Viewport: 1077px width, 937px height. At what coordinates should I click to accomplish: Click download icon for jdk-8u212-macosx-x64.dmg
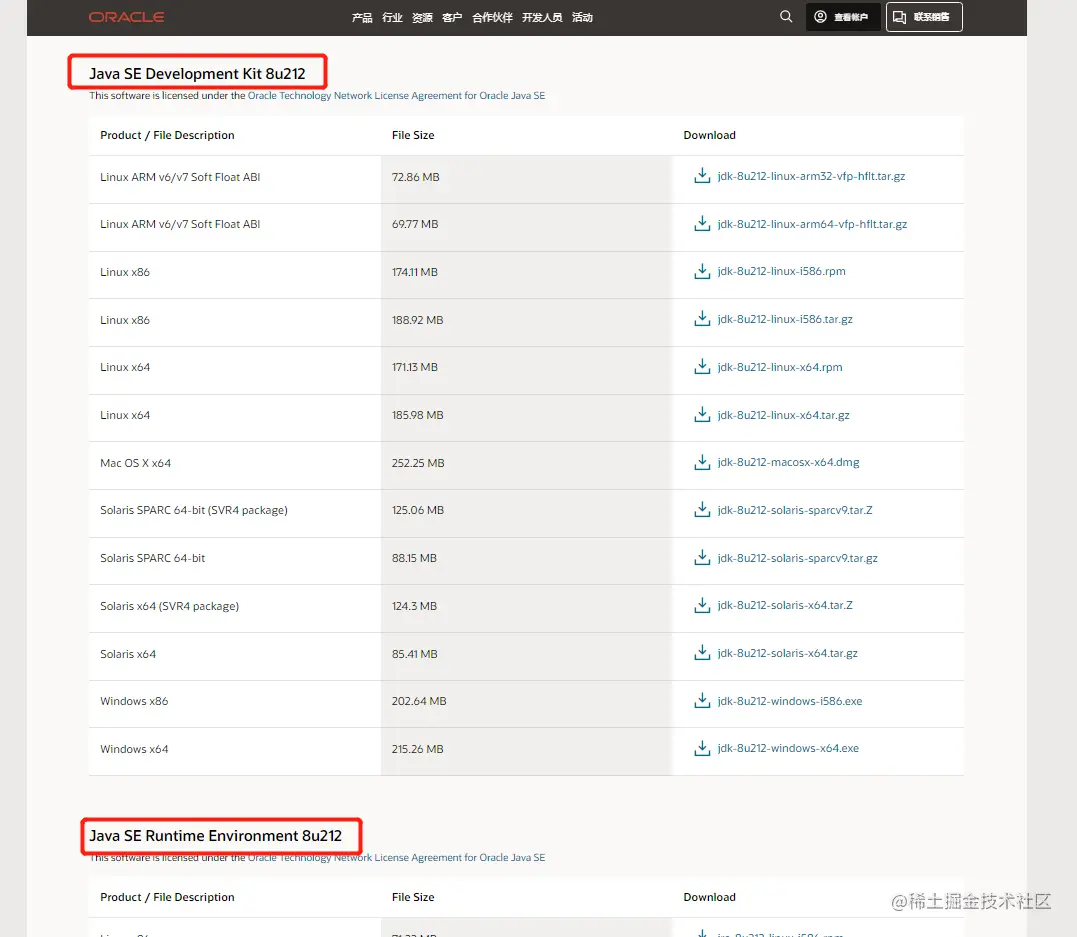point(702,462)
